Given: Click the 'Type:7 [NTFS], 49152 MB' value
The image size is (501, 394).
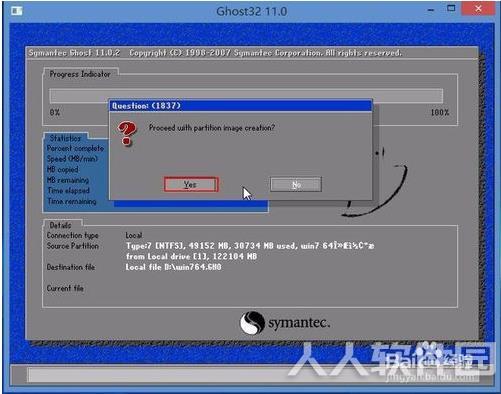Looking at the screenshot, I should pos(250,246).
